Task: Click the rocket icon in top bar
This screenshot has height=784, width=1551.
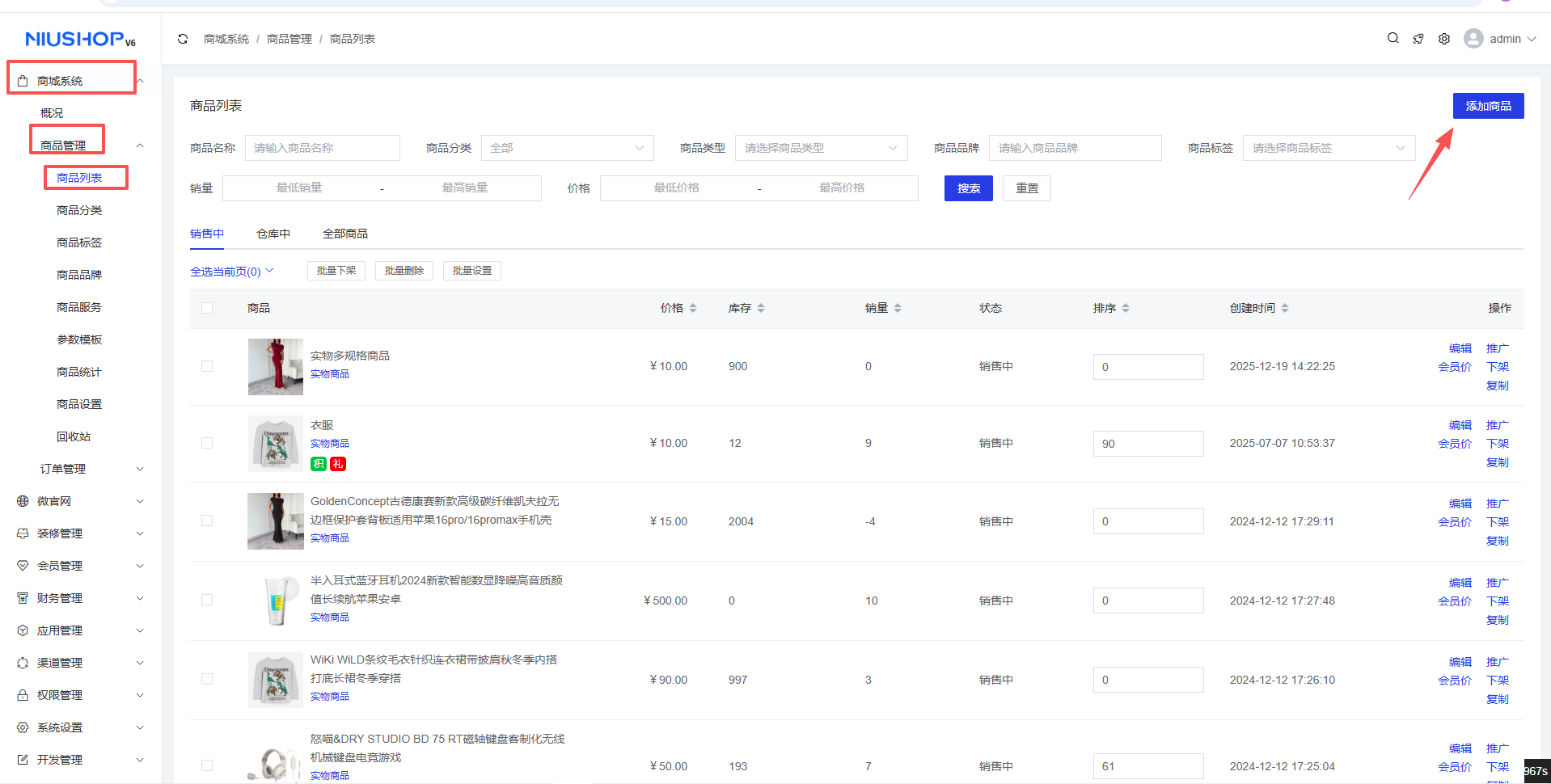Action: (x=1418, y=39)
